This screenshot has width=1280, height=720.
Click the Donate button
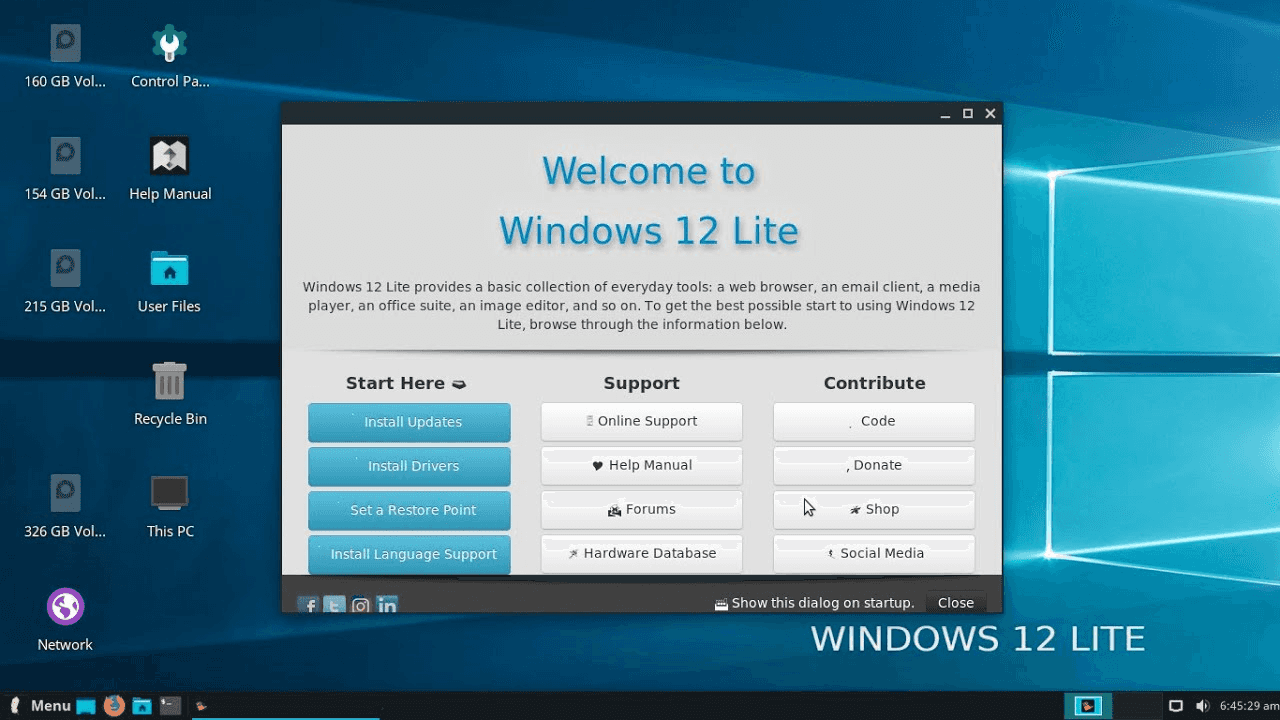point(874,465)
